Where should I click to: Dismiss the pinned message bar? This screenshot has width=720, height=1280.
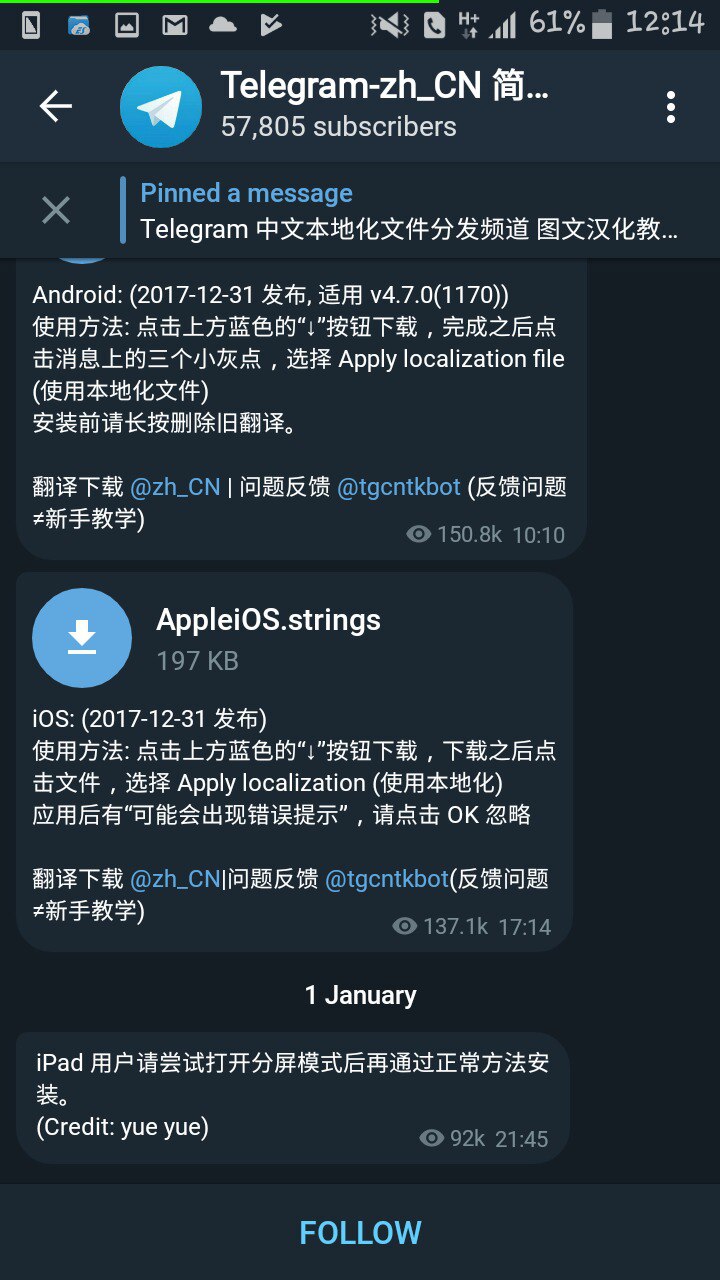[56, 210]
